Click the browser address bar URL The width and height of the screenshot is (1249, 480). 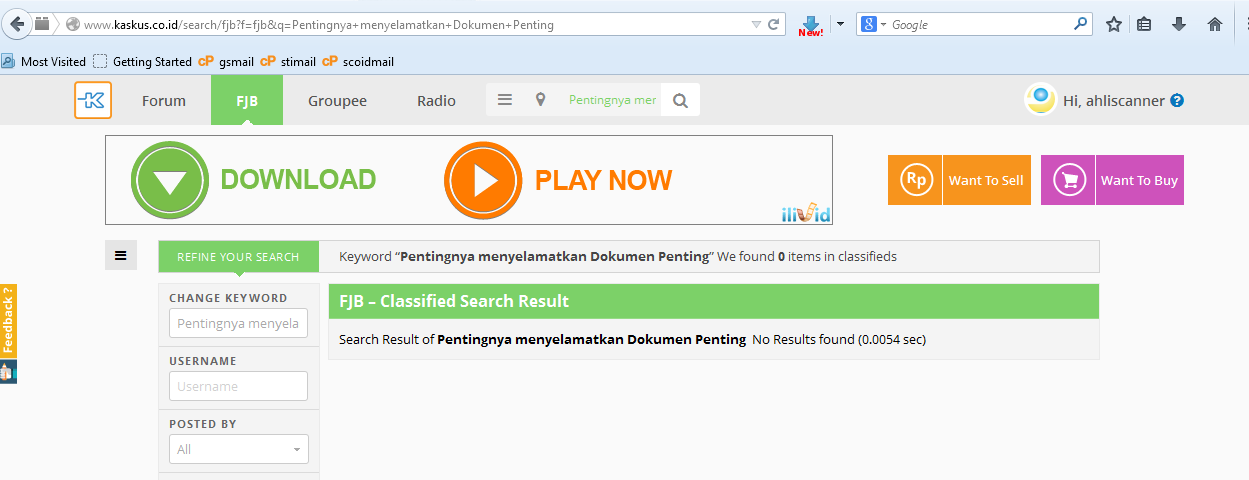(318, 24)
